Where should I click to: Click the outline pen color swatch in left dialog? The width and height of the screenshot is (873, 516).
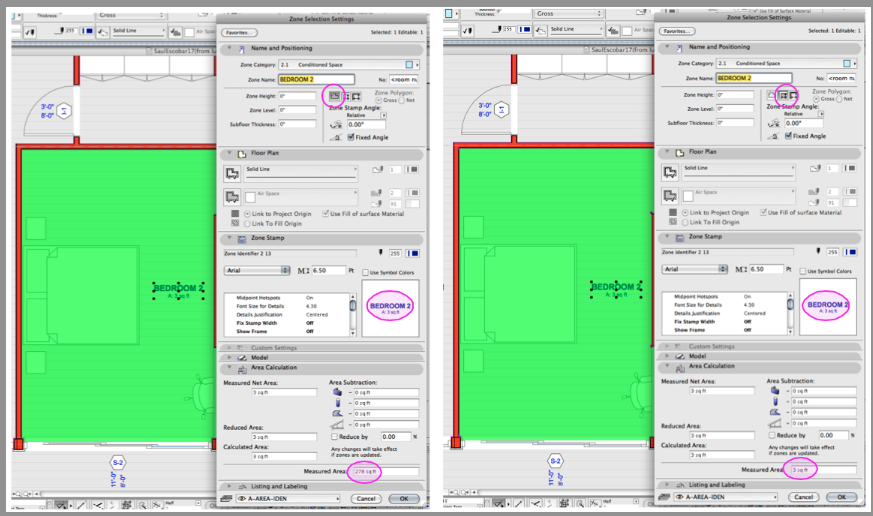point(413,169)
